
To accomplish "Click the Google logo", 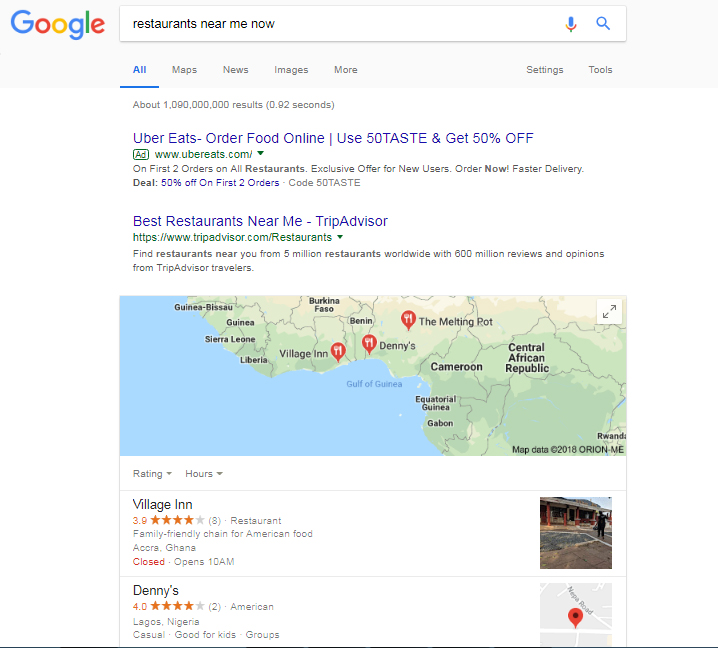I will 58,25.
